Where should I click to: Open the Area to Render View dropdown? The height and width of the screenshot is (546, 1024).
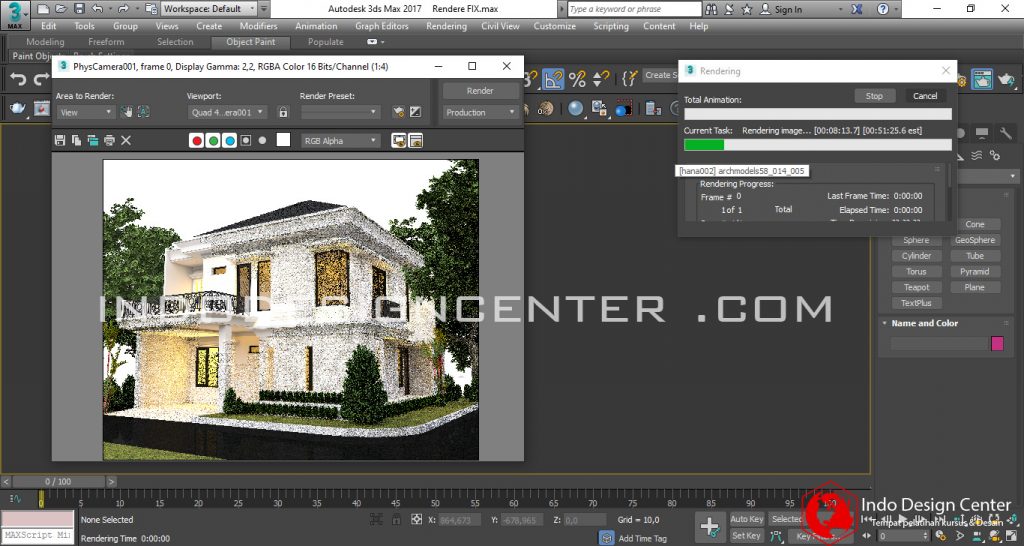coord(86,112)
